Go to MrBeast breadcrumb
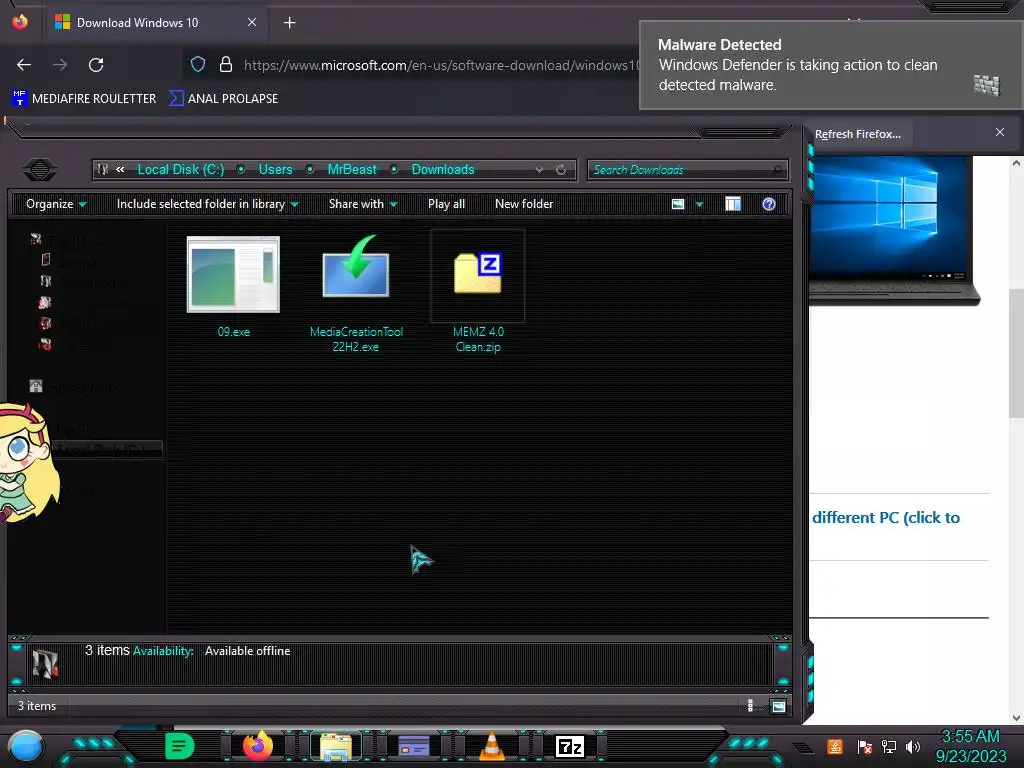The height and width of the screenshot is (768, 1024). 352,170
